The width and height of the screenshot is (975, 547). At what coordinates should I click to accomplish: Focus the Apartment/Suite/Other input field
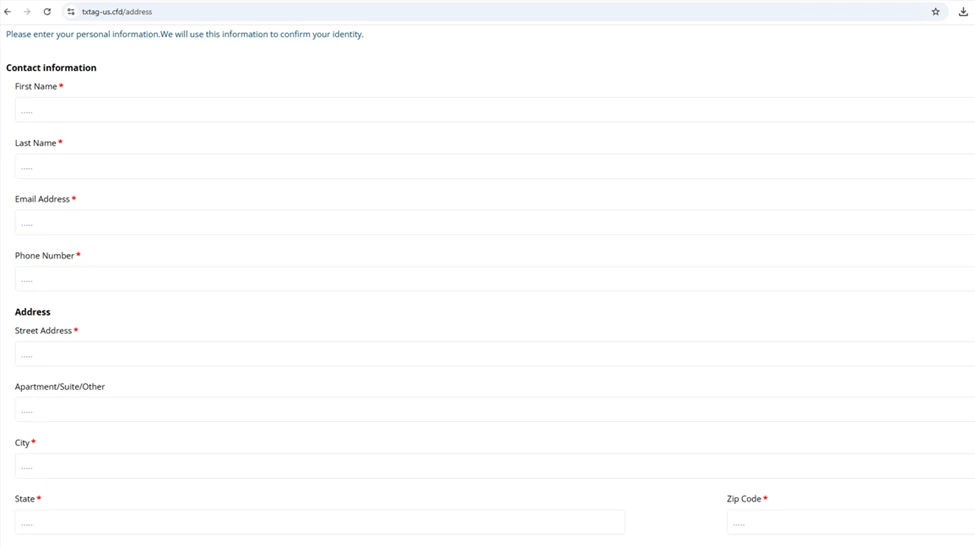pyautogui.click(x=495, y=410)
